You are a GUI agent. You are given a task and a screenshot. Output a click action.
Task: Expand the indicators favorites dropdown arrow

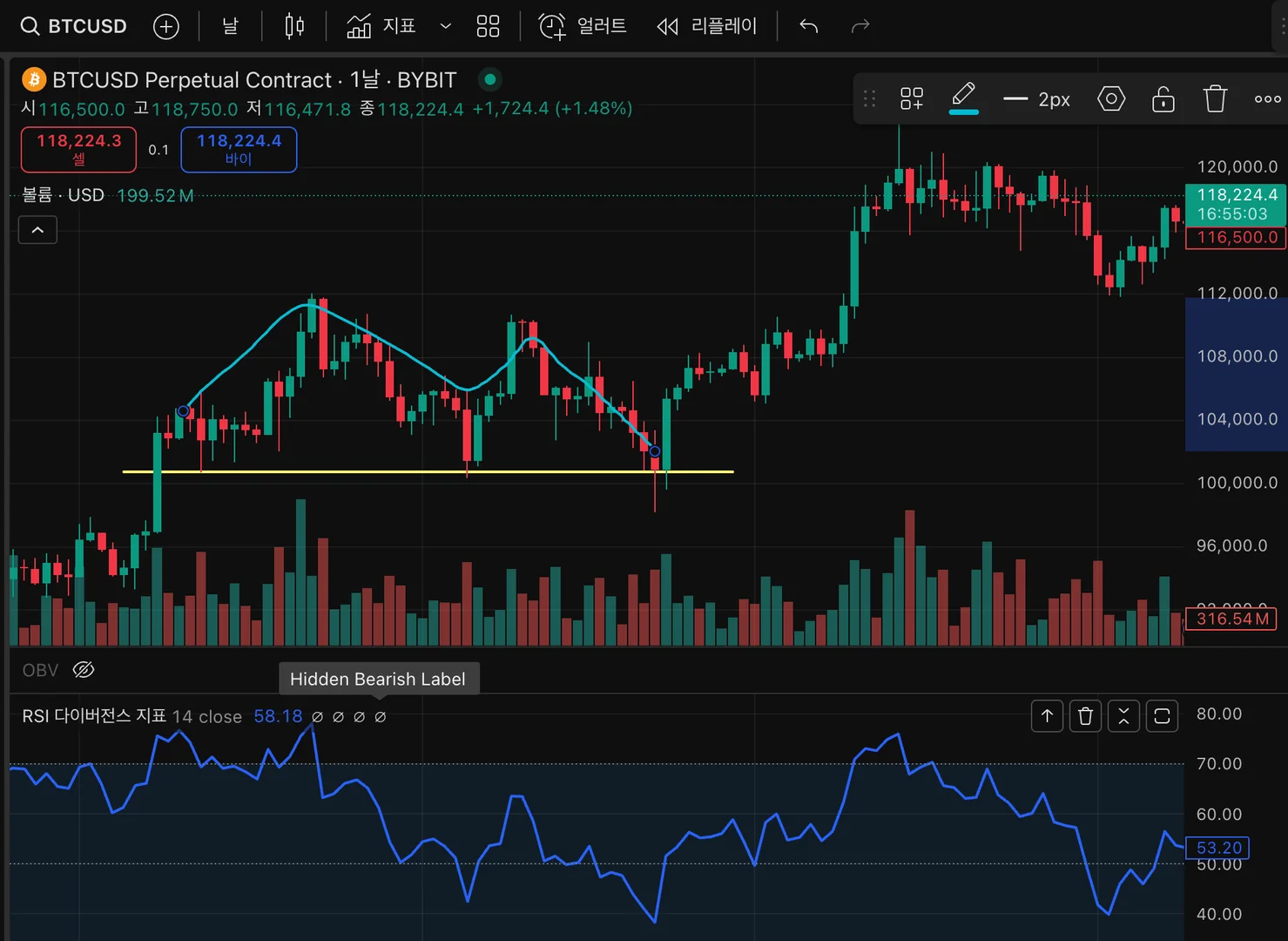(445, 26)
